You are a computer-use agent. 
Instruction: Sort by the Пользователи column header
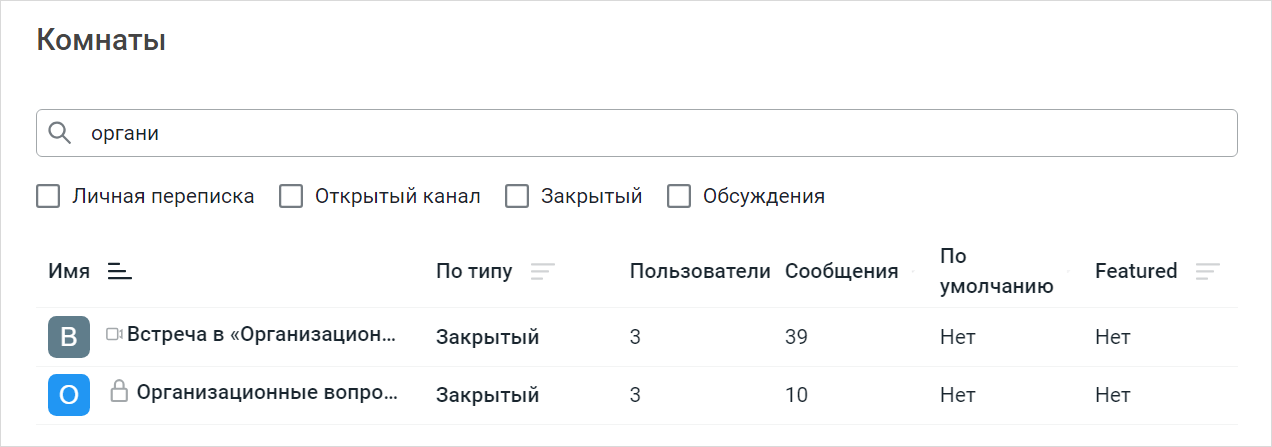699,271
